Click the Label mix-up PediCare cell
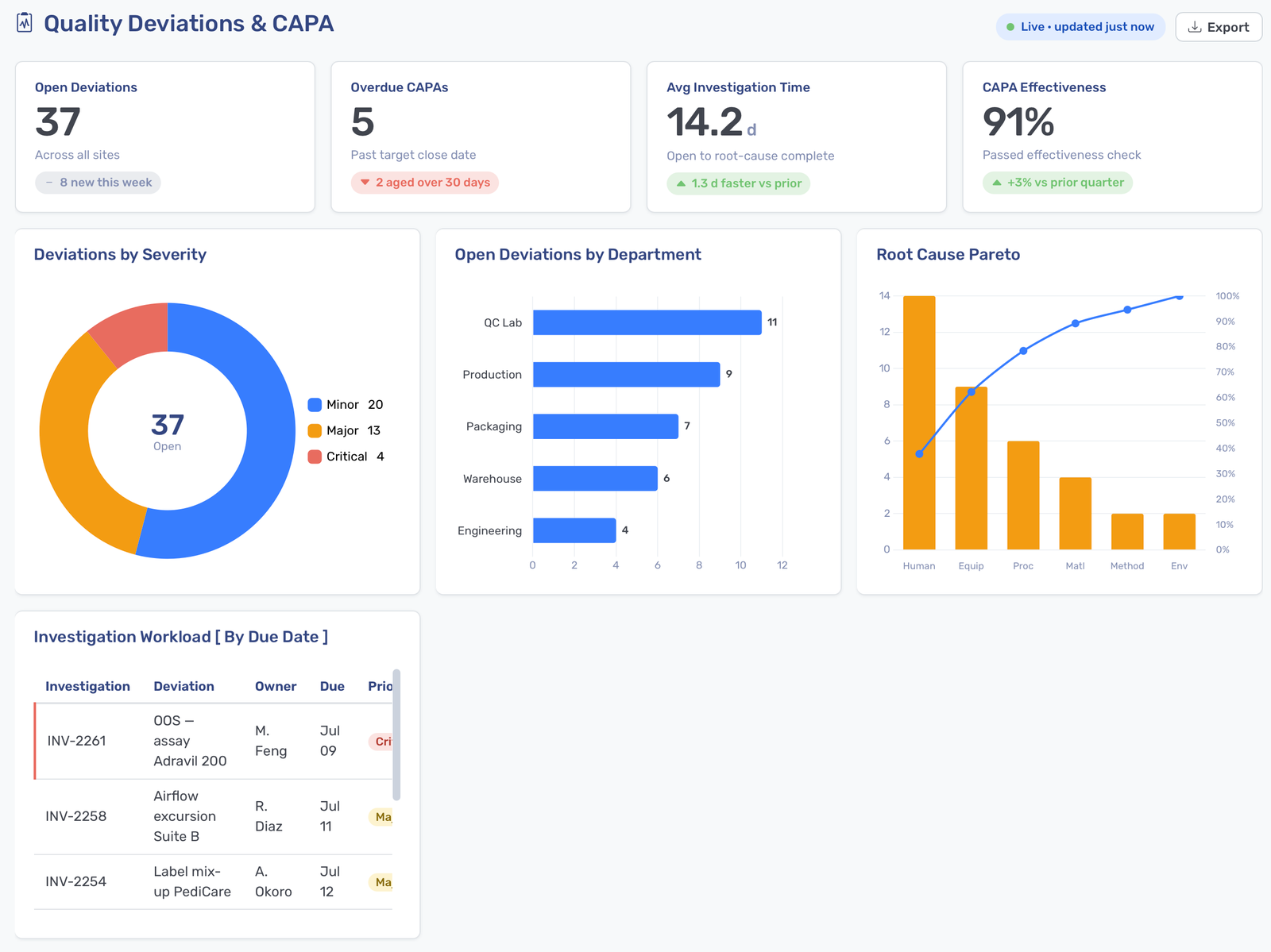 coord(192,881)
